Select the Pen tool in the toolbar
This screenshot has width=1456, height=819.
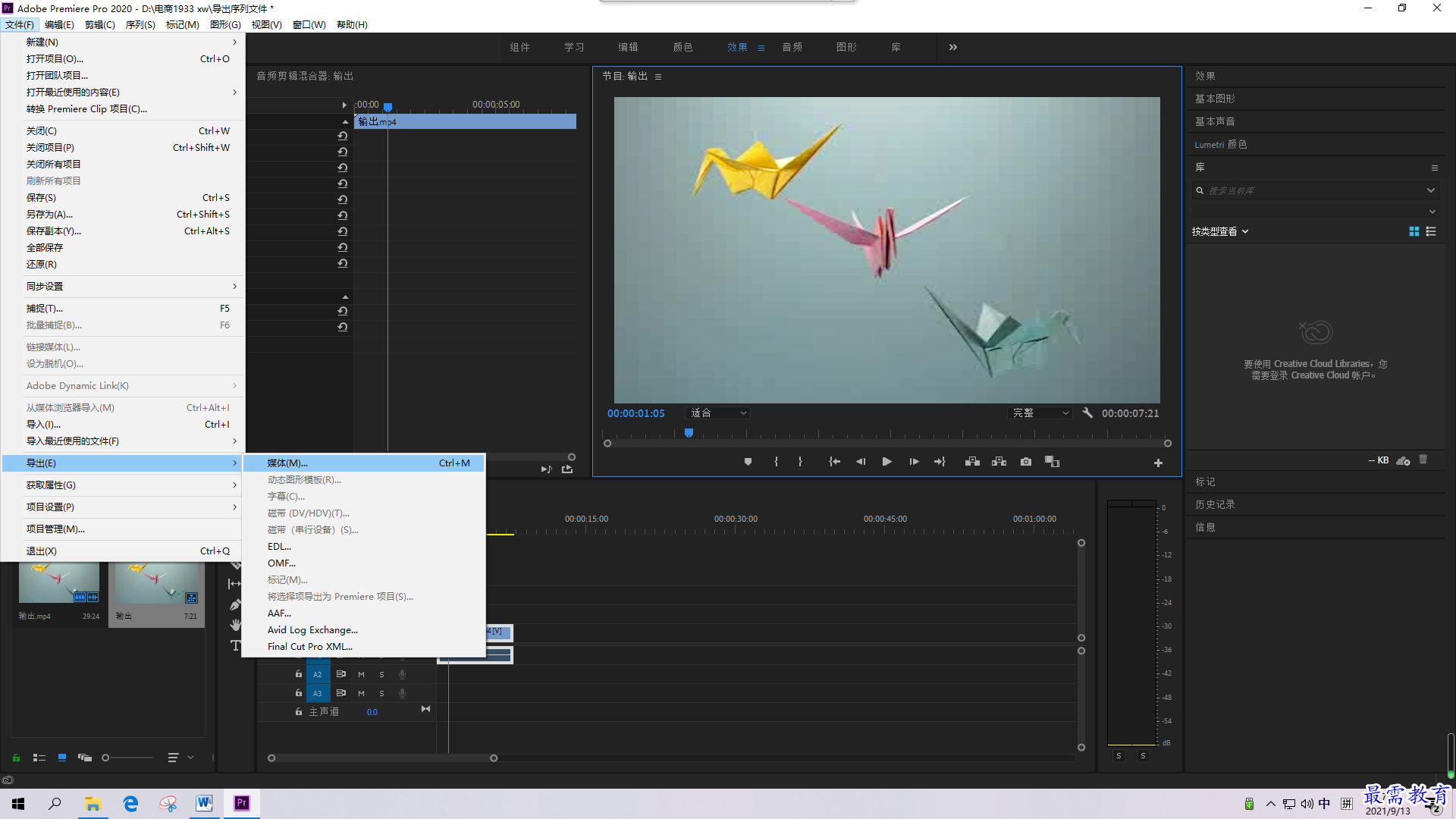[235, 605]
